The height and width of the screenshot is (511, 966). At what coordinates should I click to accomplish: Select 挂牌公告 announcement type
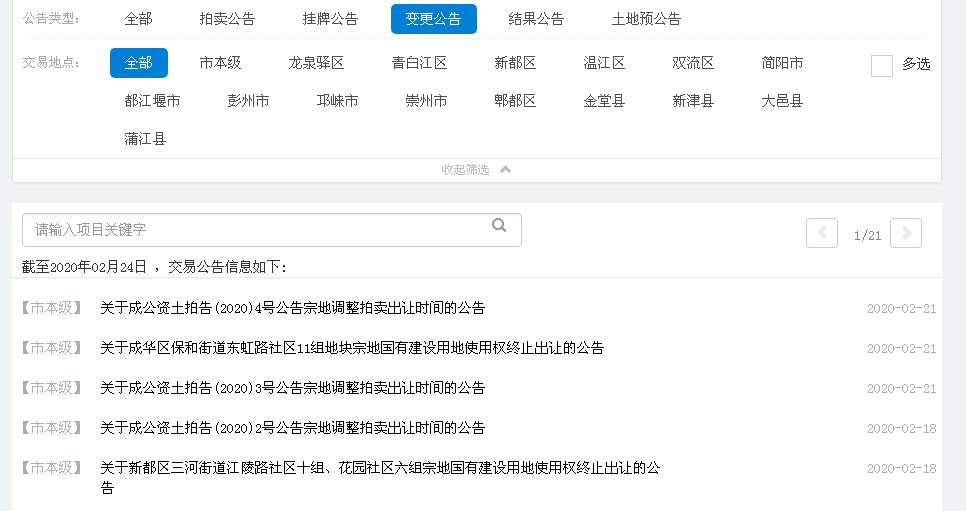coord(330,19)
